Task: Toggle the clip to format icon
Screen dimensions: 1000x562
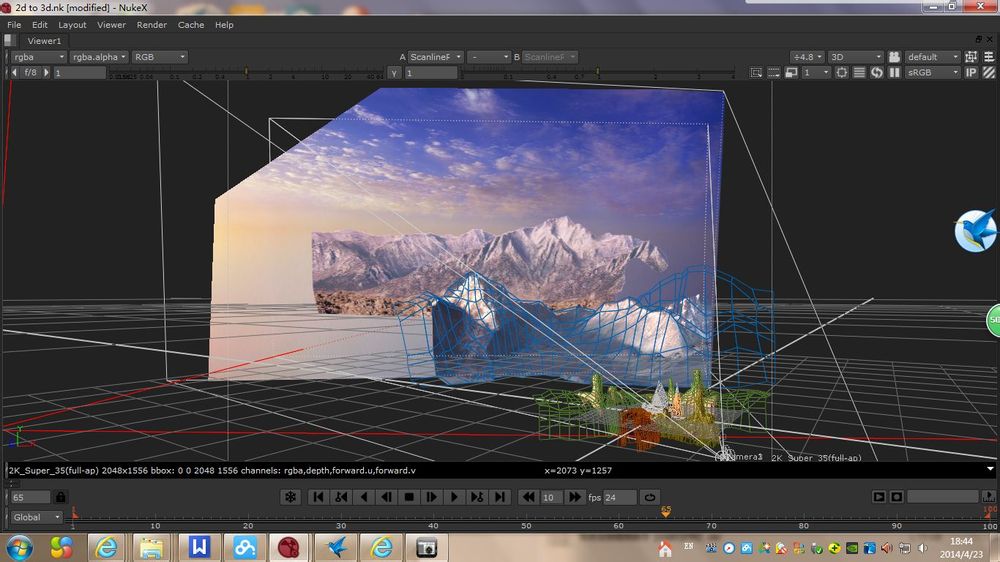Action: (774, 73)
